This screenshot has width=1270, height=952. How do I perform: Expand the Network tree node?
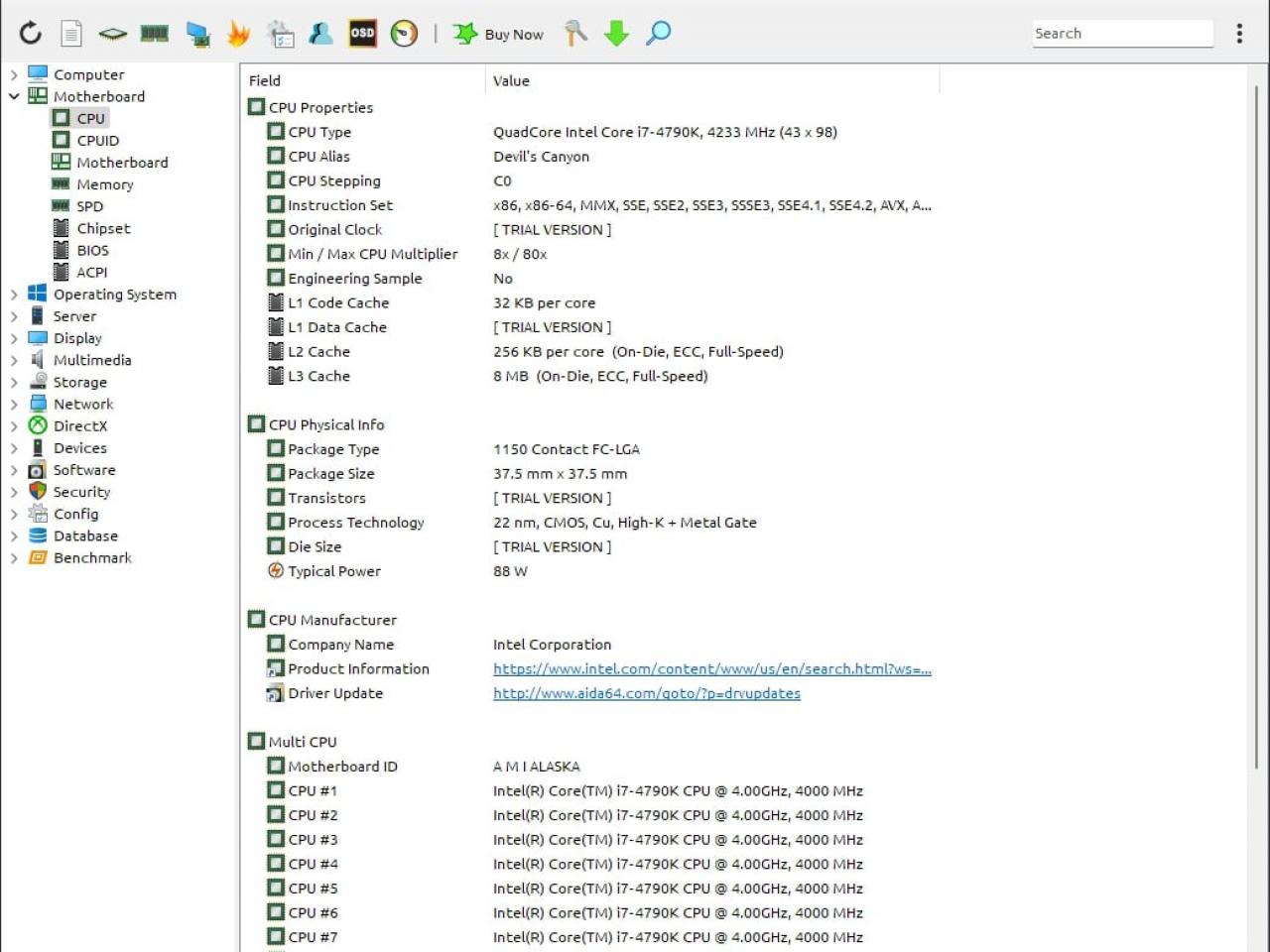pos(14,404)
